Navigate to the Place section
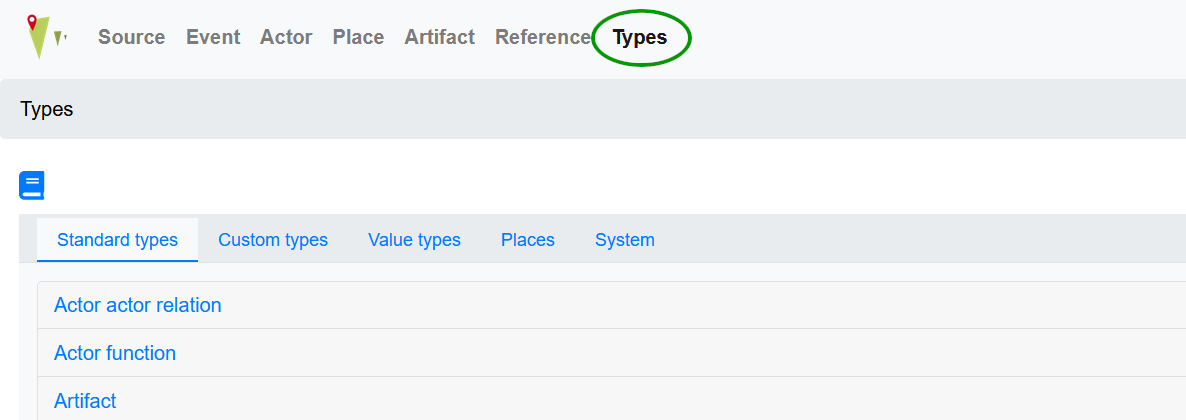 [x=358, y=37]
